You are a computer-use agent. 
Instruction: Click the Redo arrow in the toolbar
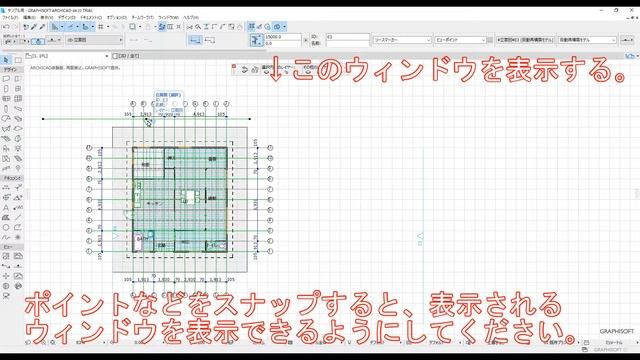[x=14, y=27]
